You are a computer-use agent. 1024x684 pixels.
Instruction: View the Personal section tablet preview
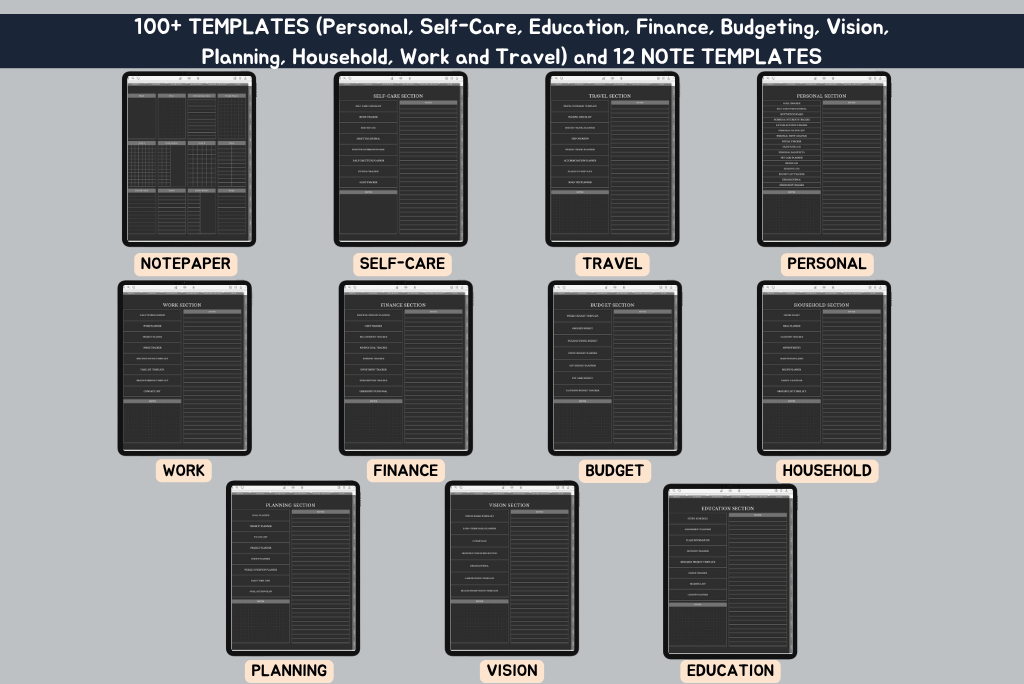(823, 159)
